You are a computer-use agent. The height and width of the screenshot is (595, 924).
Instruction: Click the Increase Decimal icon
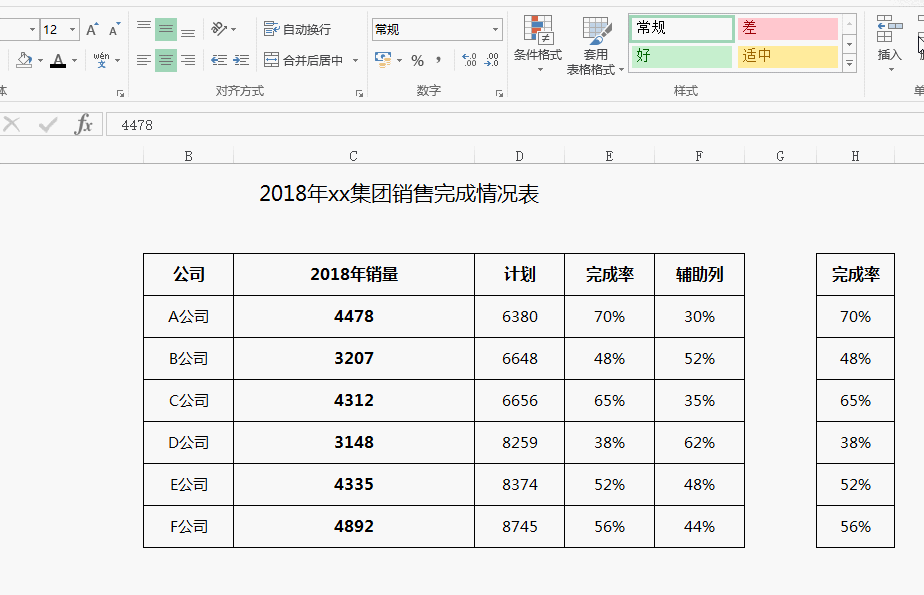pos(470,60)
